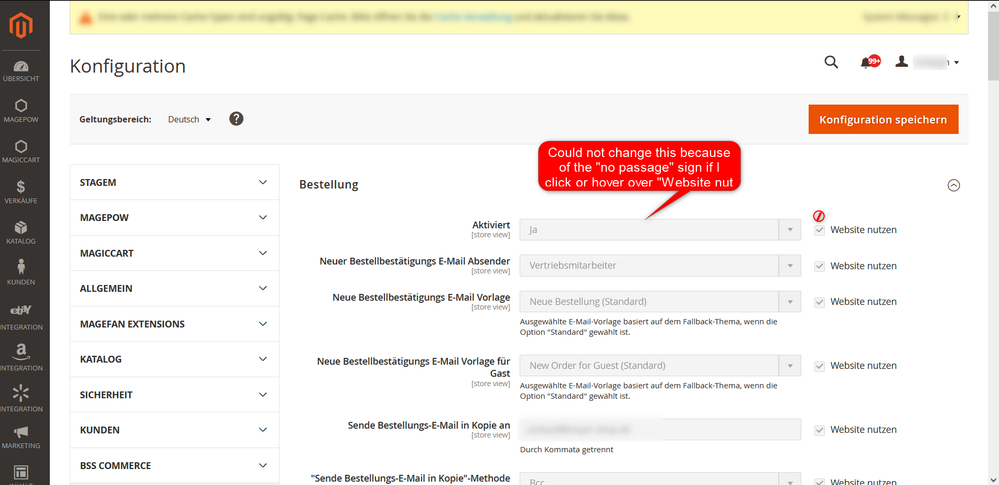Screen dimensions: 999x485
Task: Expand the ALLGEMEIN configuration tab
Action: 174,288
